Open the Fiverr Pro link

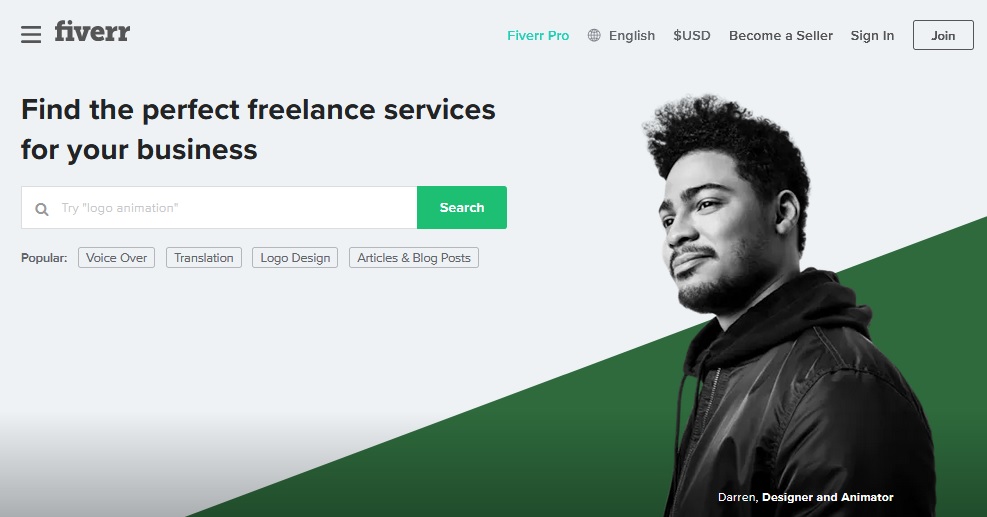click(x=538, y=36)
